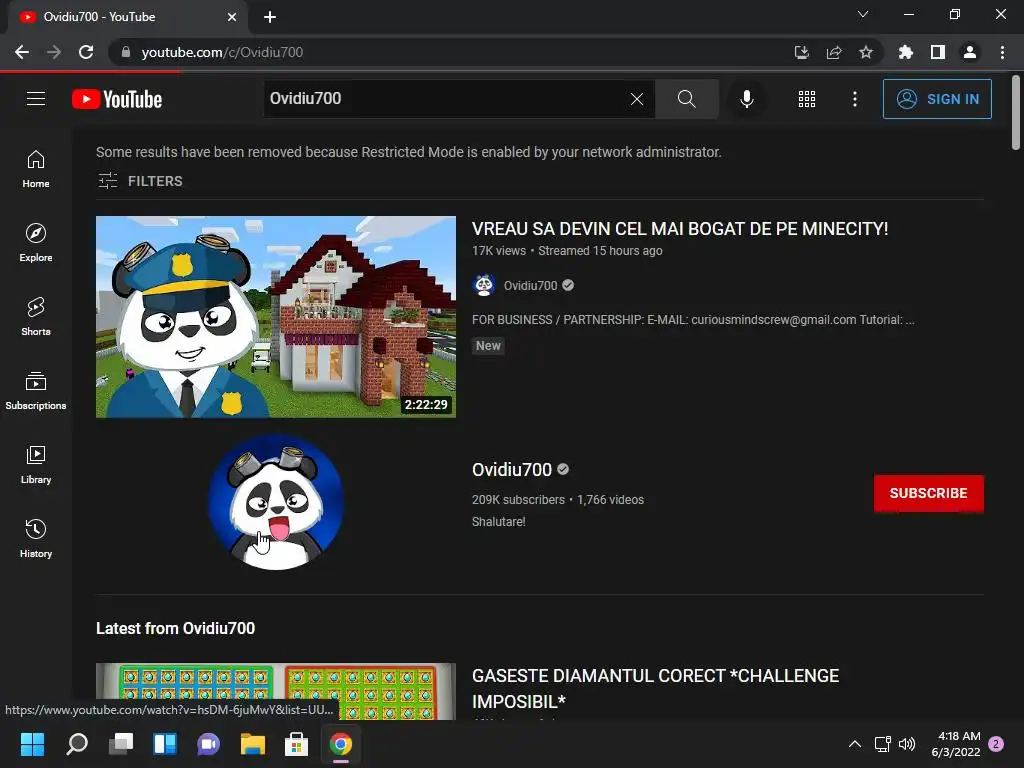Open Chrome extensions puzzle icon
Viewport: 1024px width, 768px height.
(x=905, y=52)
